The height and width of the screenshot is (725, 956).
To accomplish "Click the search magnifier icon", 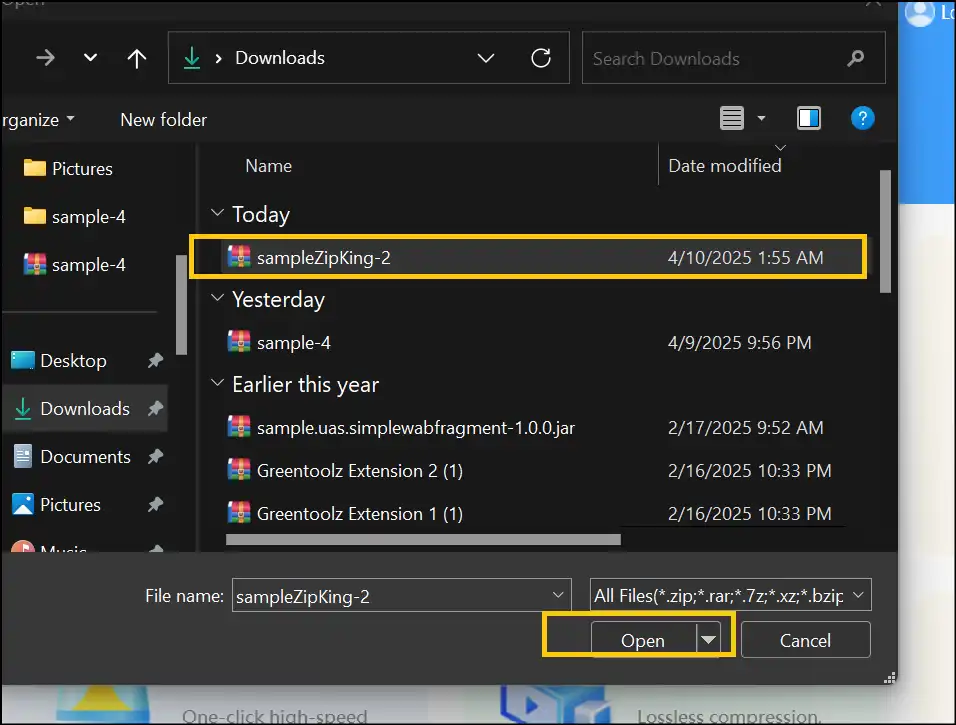I will 855,58.
